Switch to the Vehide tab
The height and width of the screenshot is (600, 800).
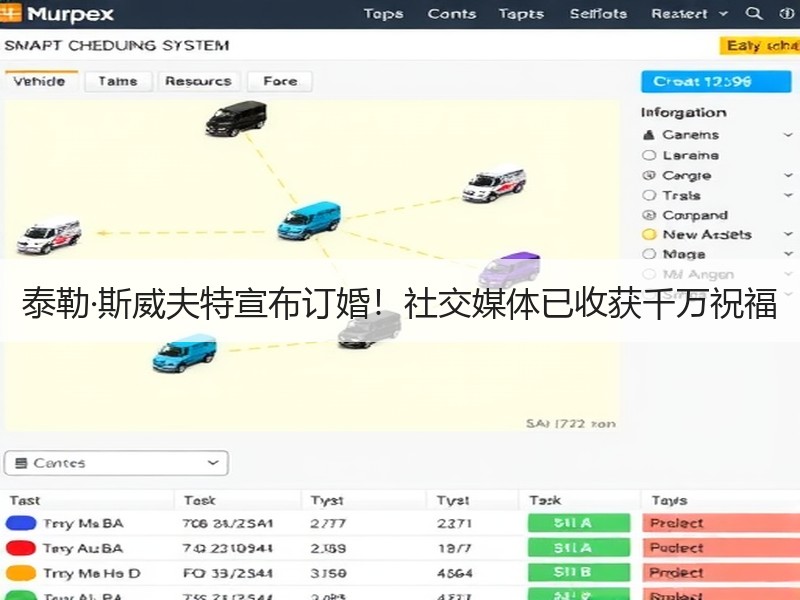[x=39, y=81]
